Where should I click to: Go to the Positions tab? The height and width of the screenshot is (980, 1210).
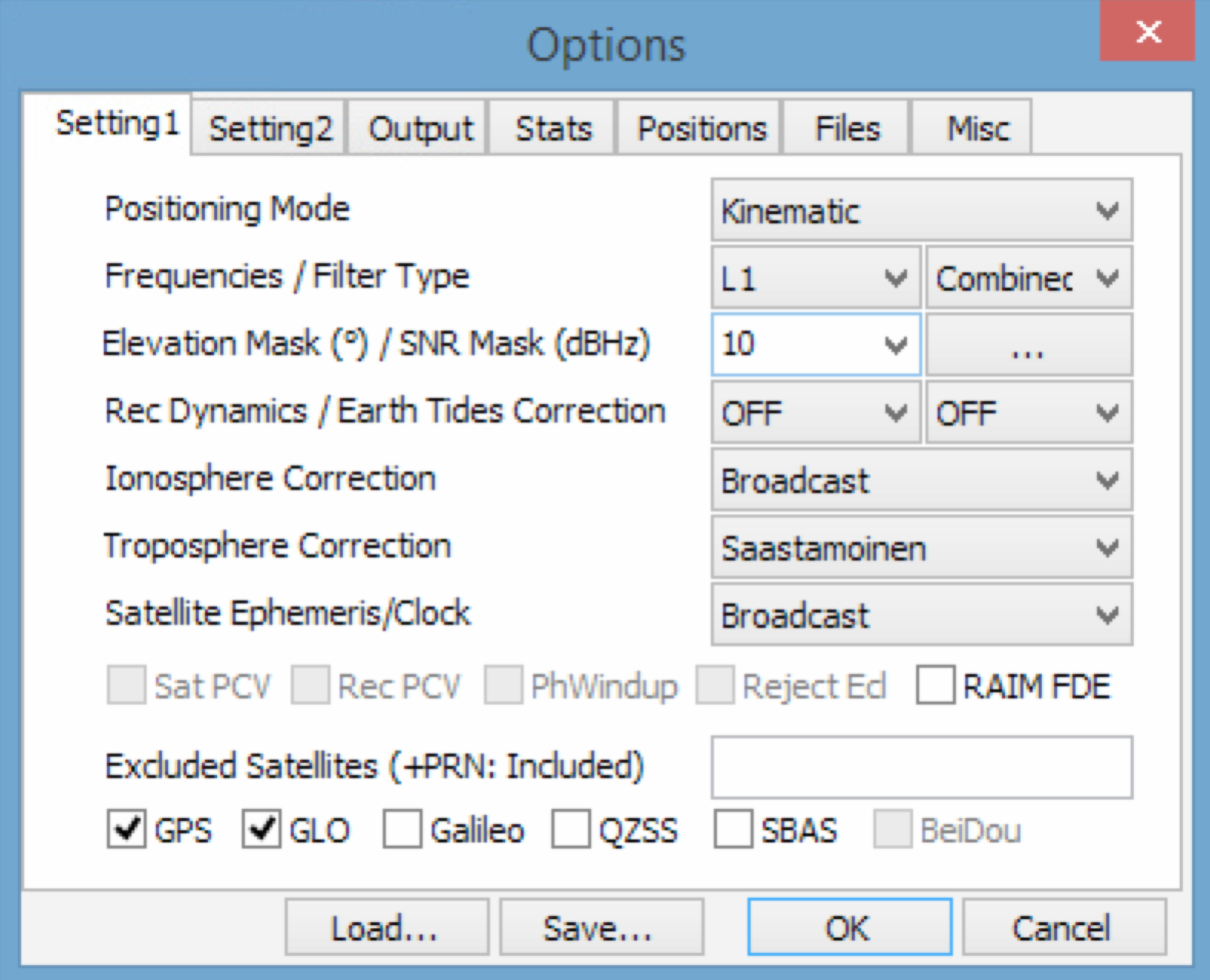tap(701, 128)
